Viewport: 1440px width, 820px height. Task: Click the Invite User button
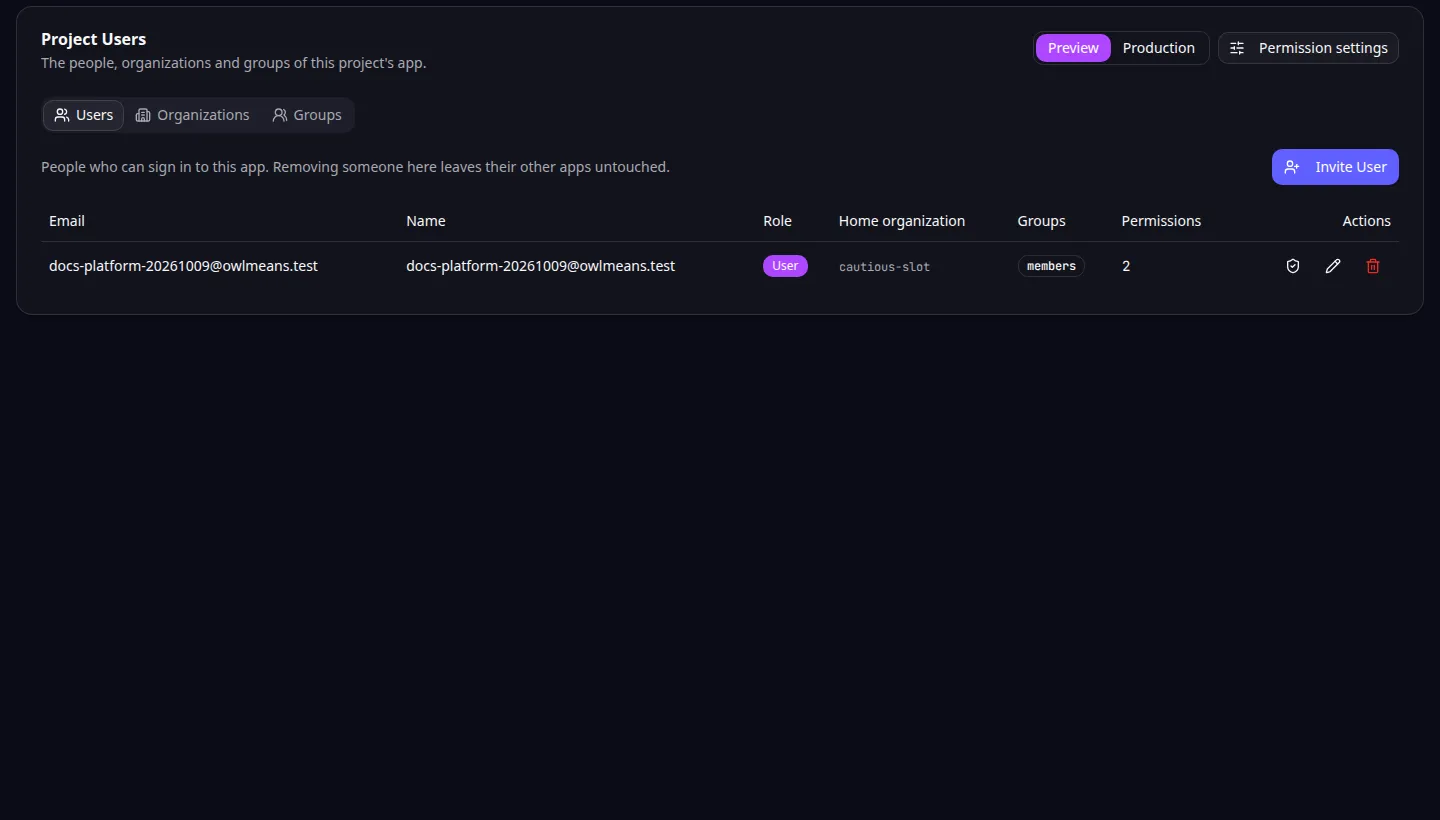pos(1335,167)
